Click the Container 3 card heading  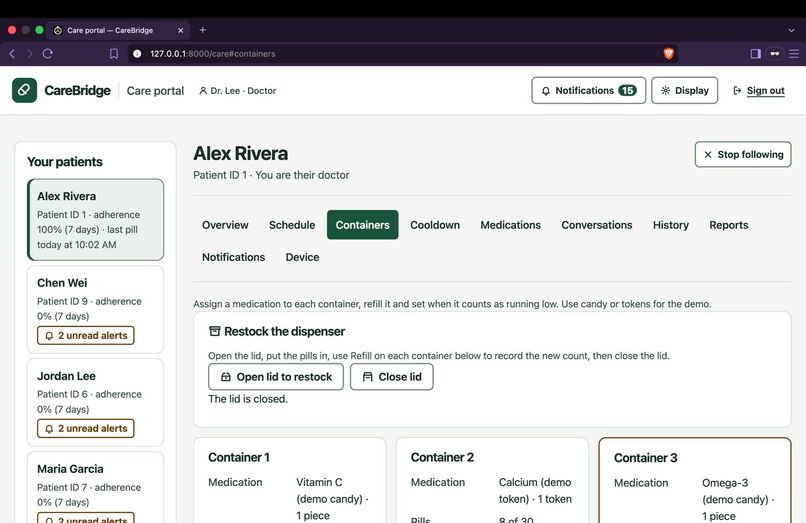(646, 458)
